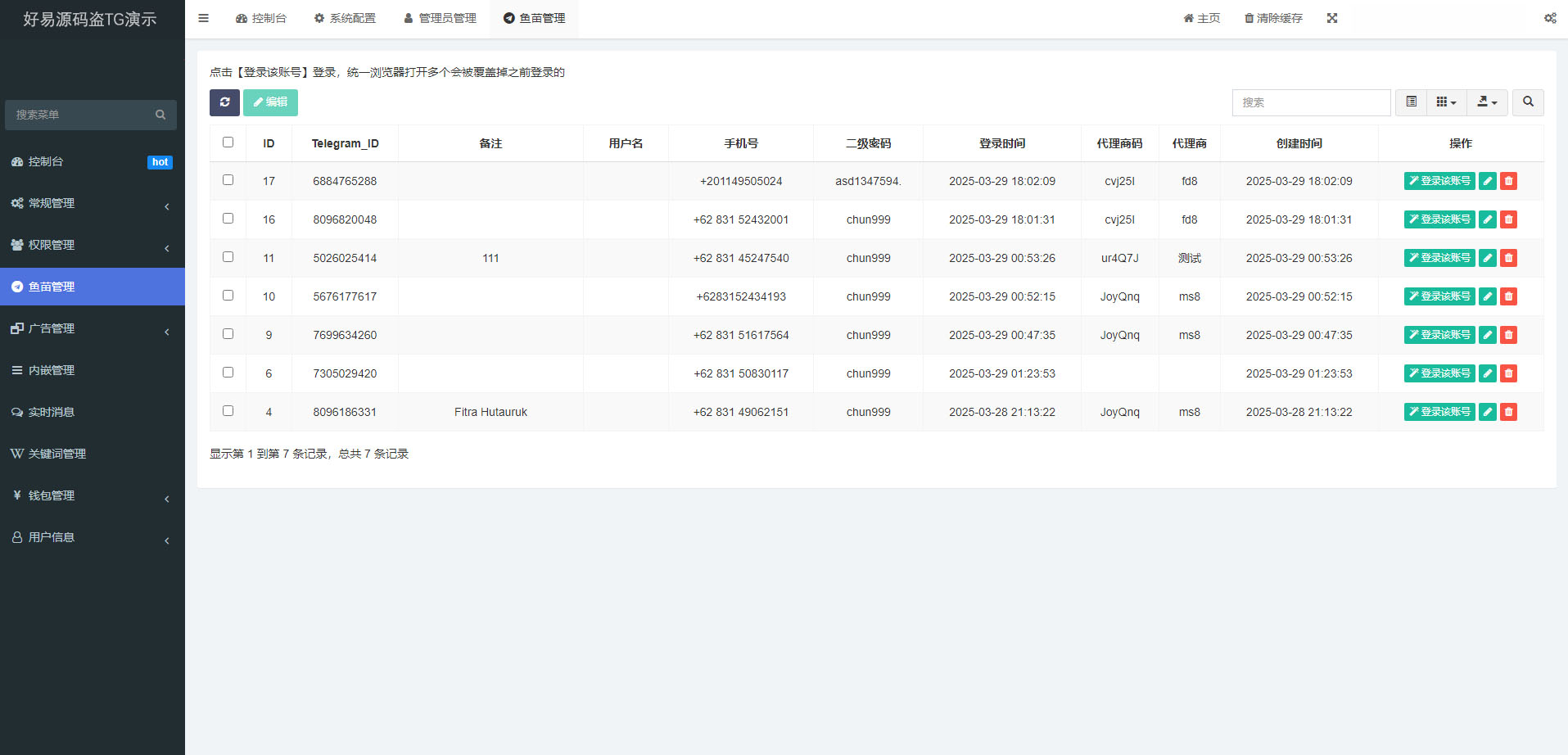Open the columns visibility dropdown above the table
Image resolution: width=1568 pixels, height=755 pixels.
pos(1446,102)
